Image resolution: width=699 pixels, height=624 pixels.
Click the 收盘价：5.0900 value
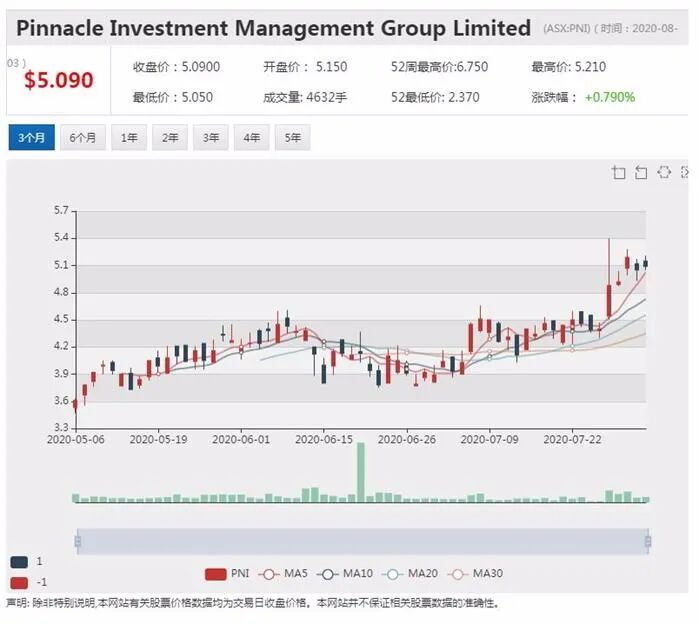177,67
